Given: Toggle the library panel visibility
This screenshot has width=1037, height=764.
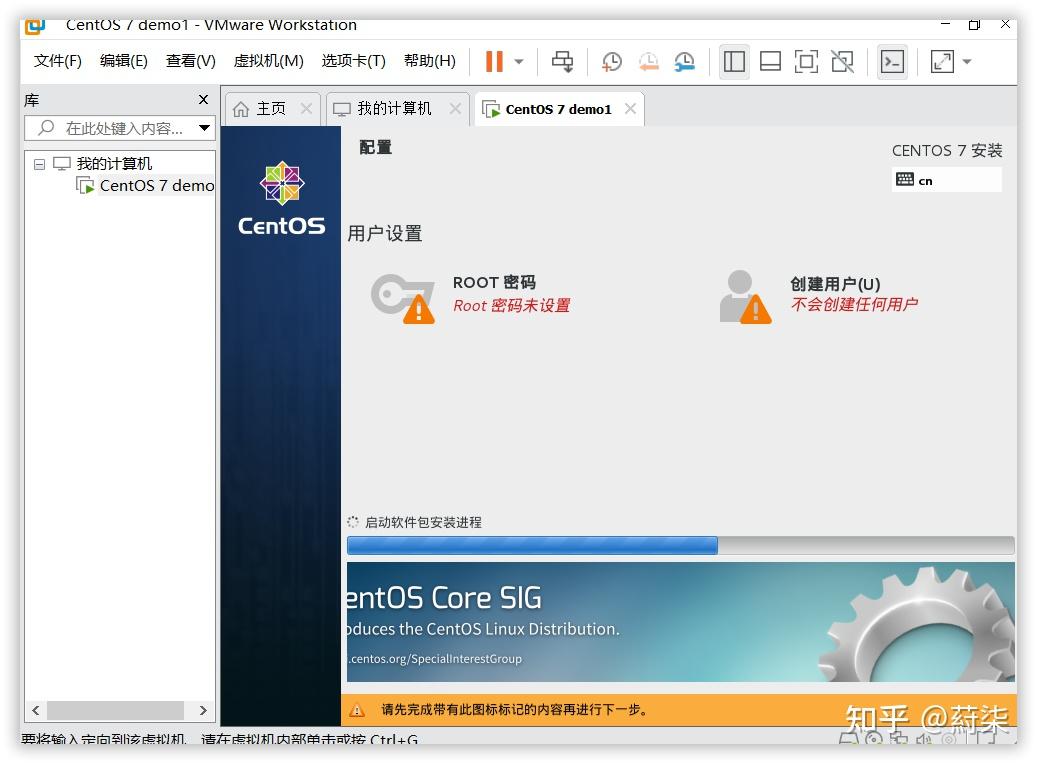Looking at the screenshot, I should point(734,61).
